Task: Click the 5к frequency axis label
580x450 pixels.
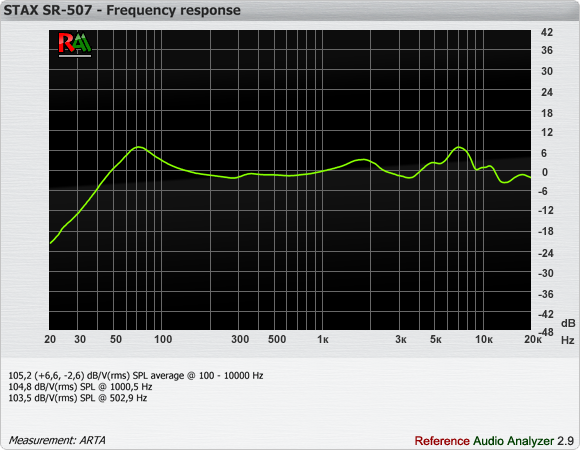Action: pos(435,339)
